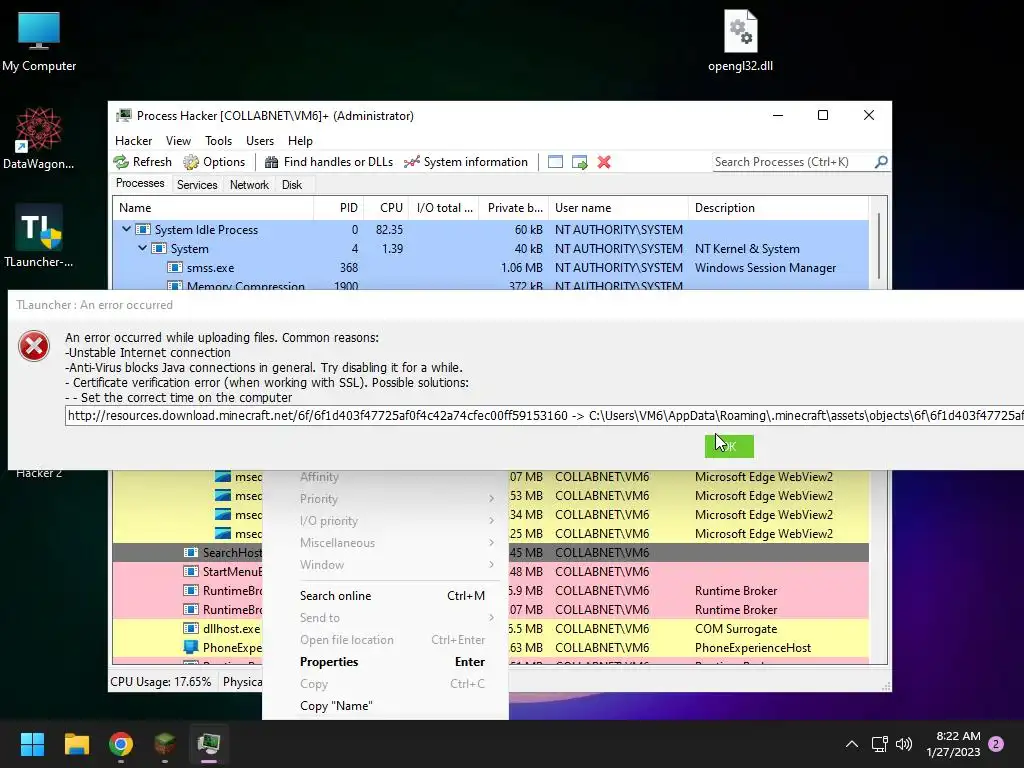Screen dimensions: 1024x768
Task: Sort by I/O total column header
Action: point(444,208)
